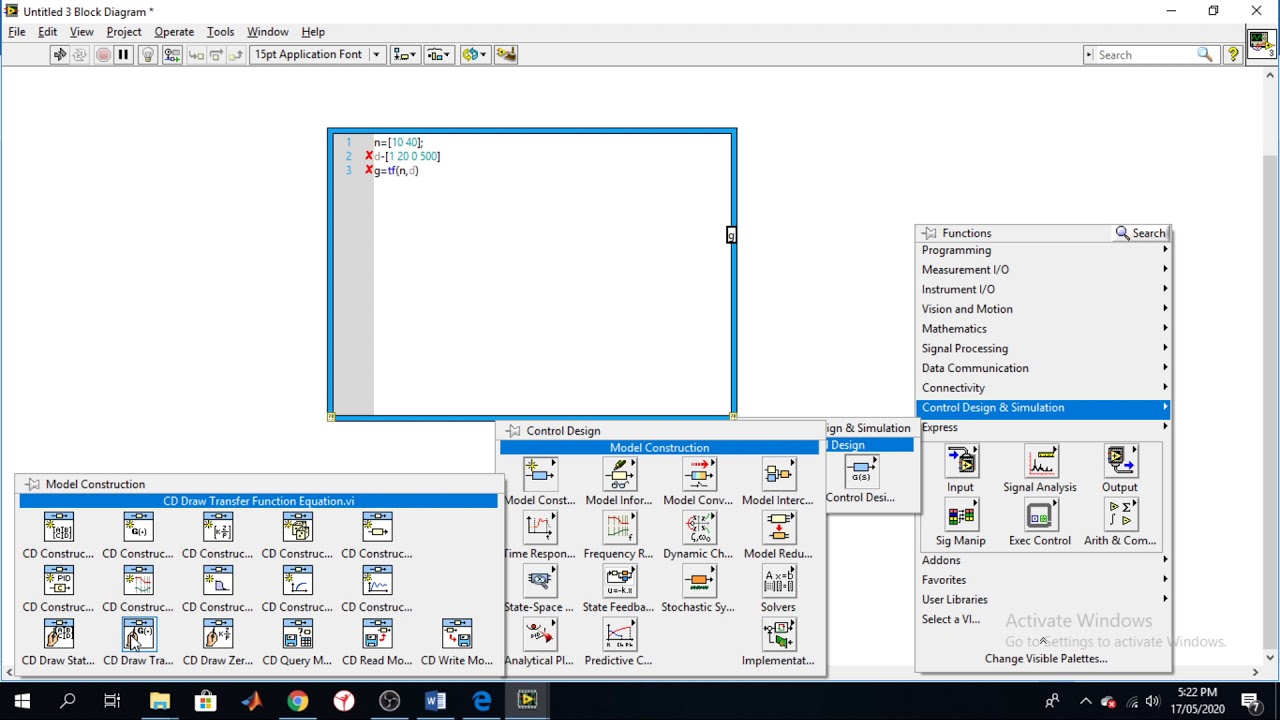Click the Clean Up Diagram broom icon
Image resolution: width=1280 pixels, height=720 pixels.
click(505, 55)
